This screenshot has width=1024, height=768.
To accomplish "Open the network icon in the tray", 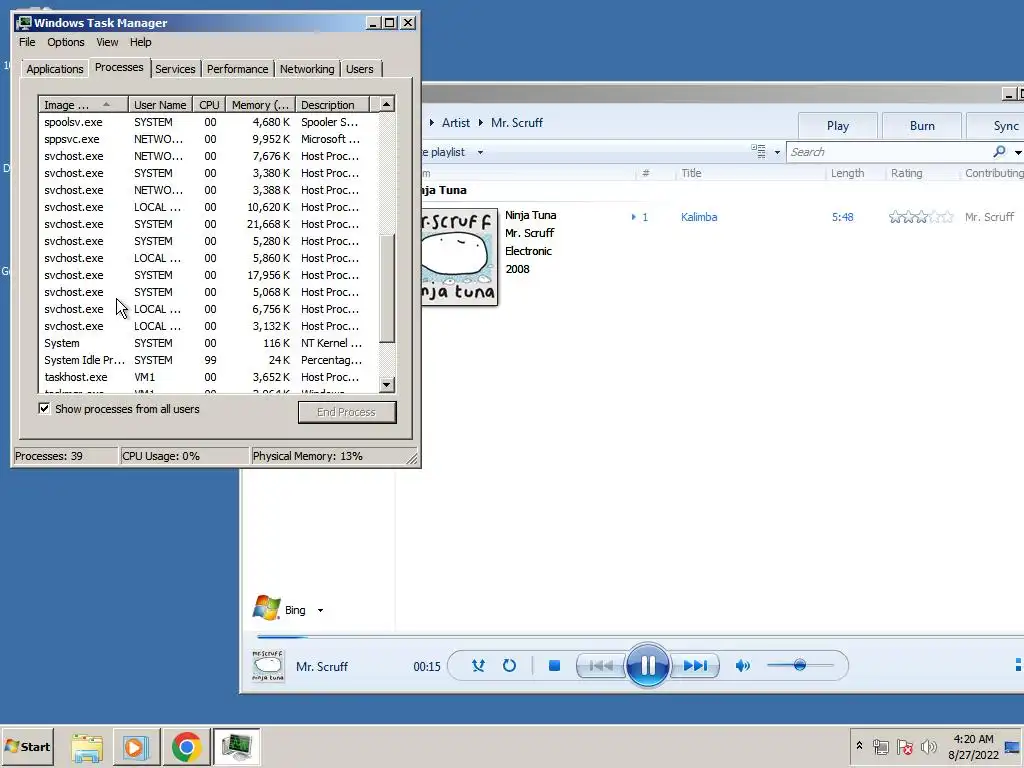I will pyautogui.click(x=881, y=746).
